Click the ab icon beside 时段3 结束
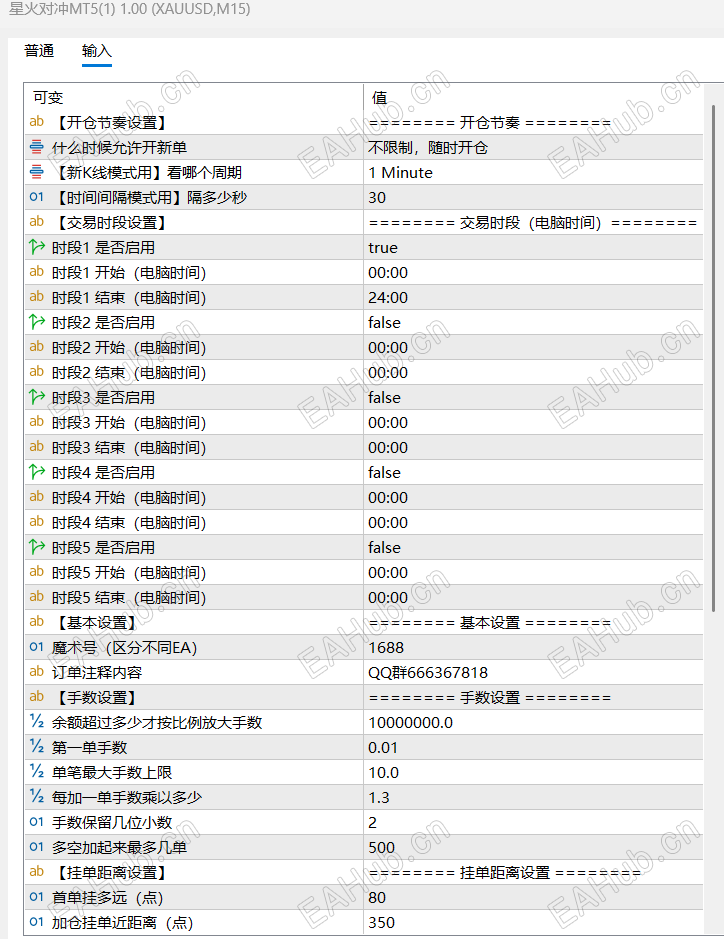The height and width of the screenshot is (939, 724). pyautogui.click(x=37, y=447)
